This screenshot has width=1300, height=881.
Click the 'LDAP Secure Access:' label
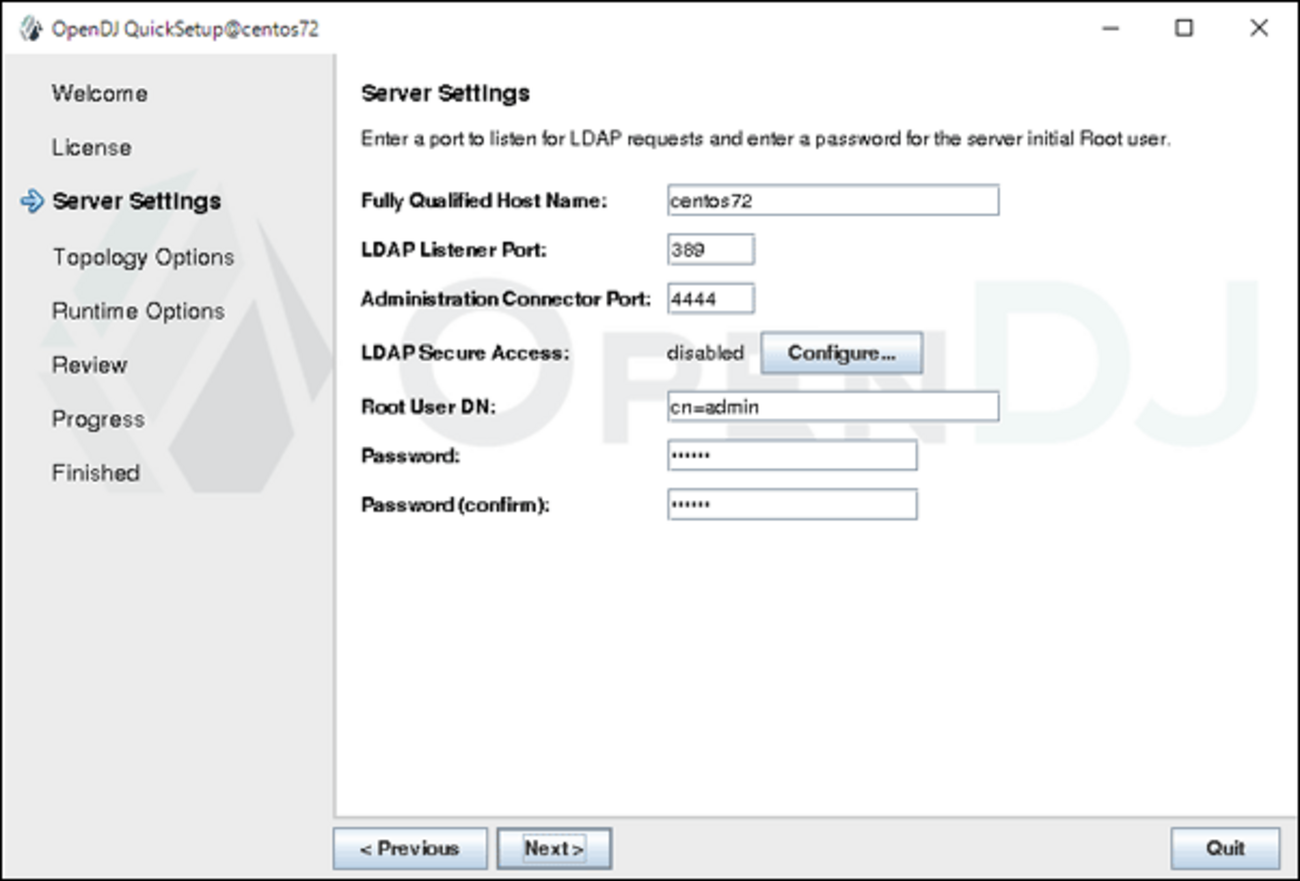pyautogui.click(x=464, y=353)
